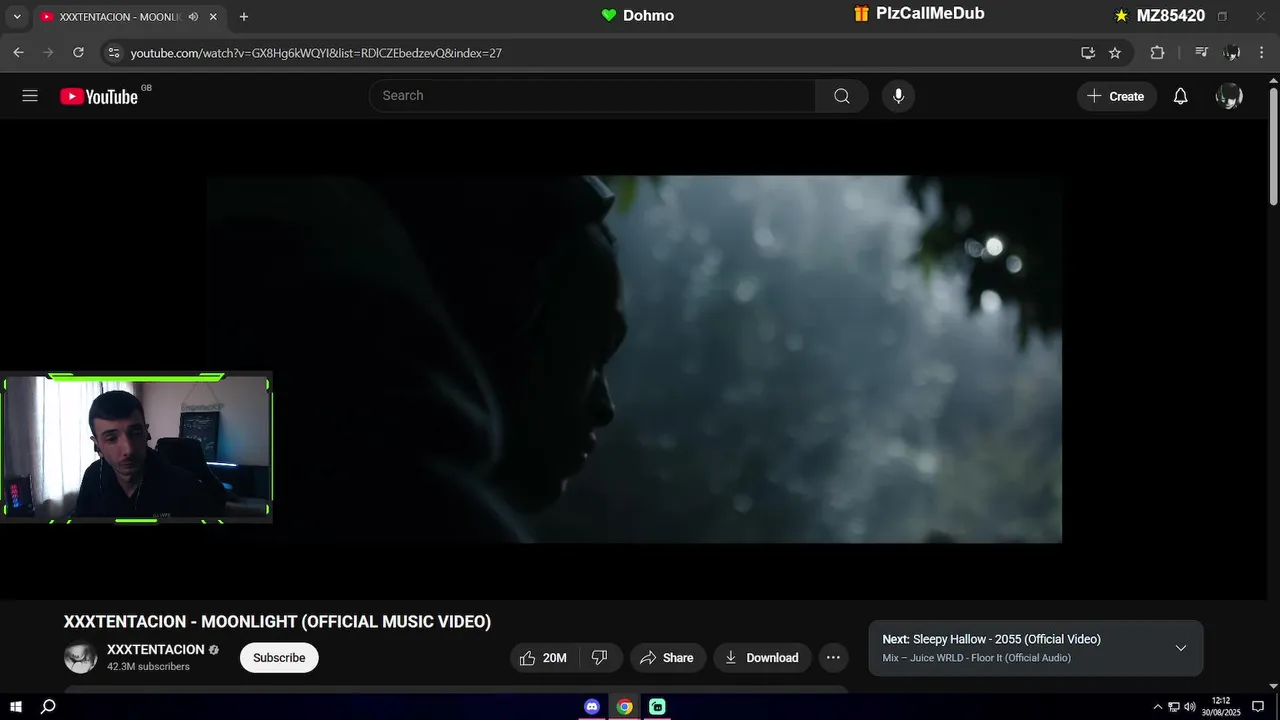Like the video with thumbs up
Image resolution: width=1280 pixels, height=720 pixels.
coord(528,657)
